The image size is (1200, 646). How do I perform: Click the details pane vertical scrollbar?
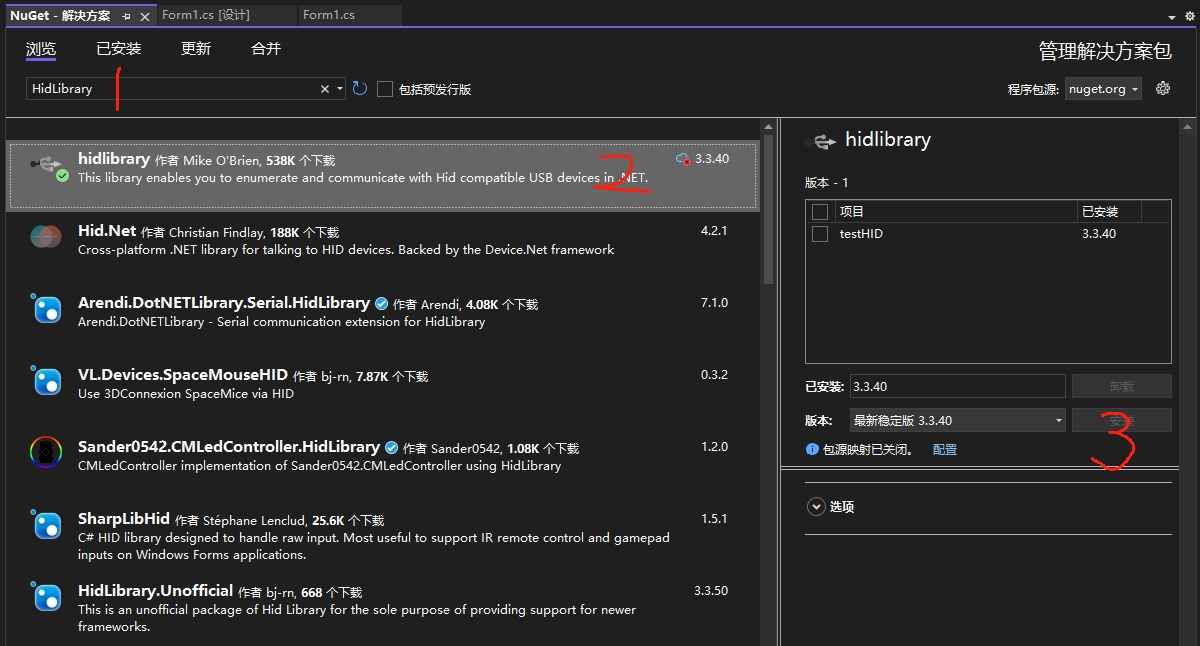point(1187,380)
